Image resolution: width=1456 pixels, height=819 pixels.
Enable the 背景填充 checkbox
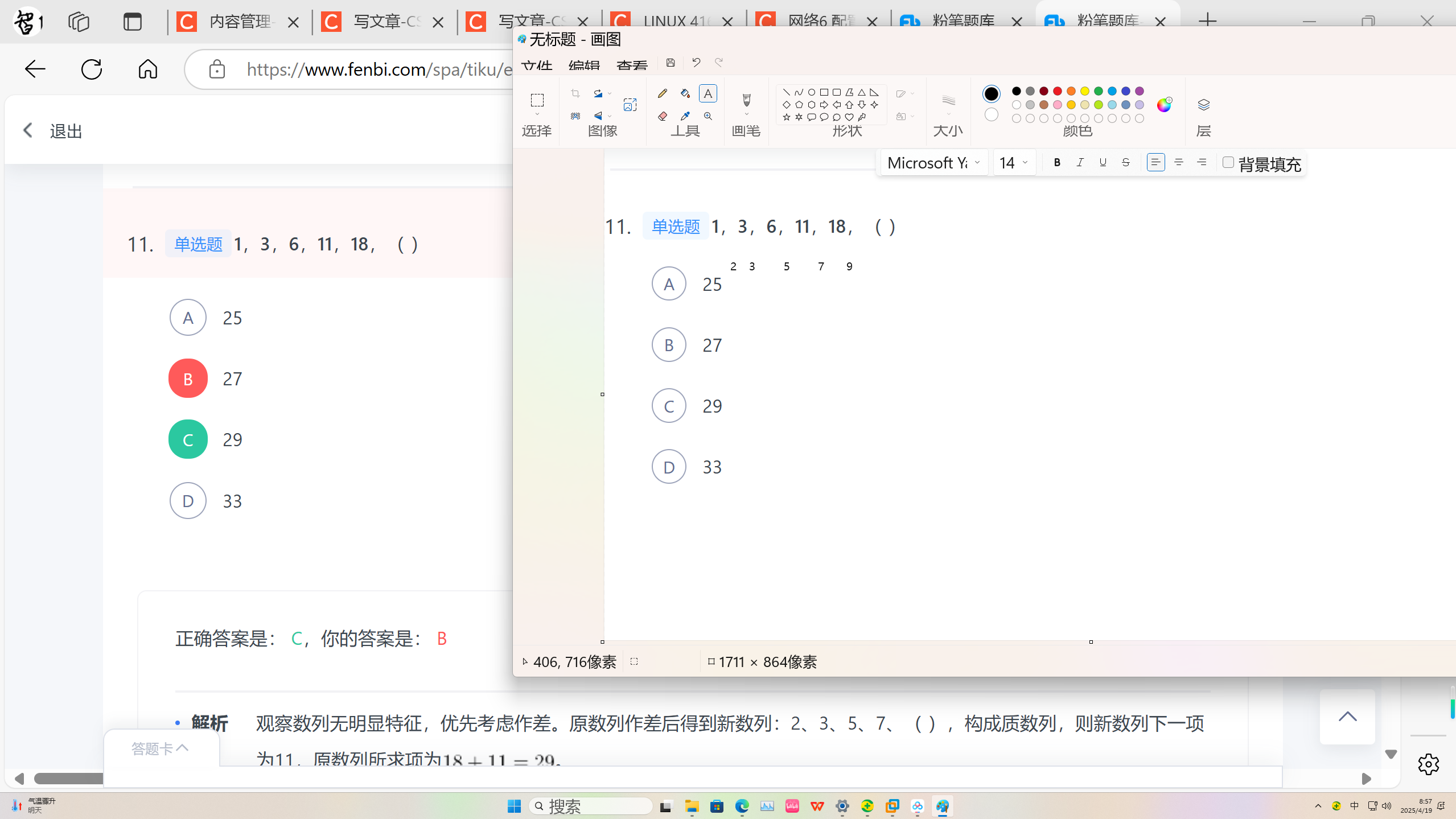pos(1228,163)
